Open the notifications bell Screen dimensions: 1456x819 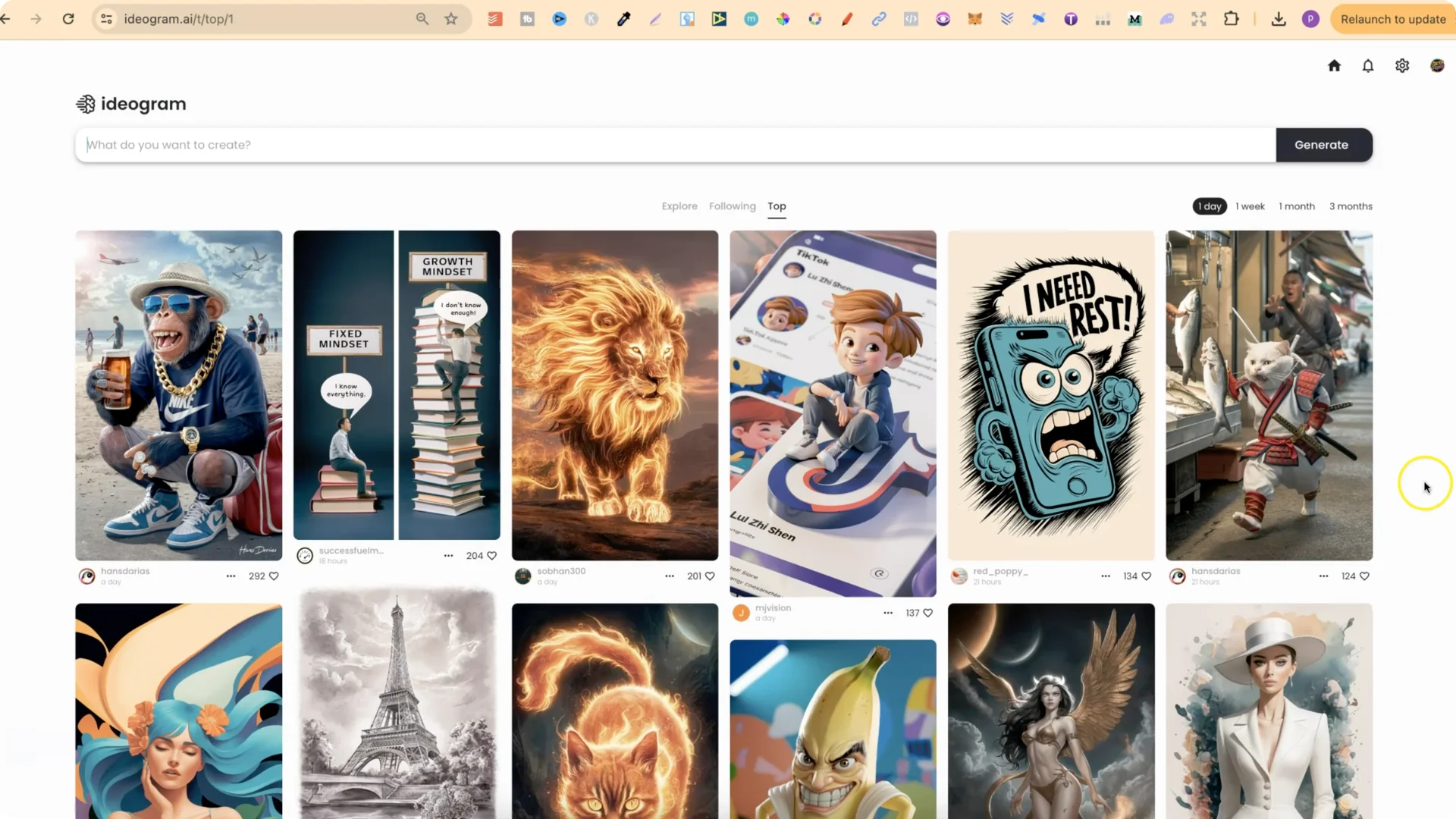click(x=1367, y=66)
